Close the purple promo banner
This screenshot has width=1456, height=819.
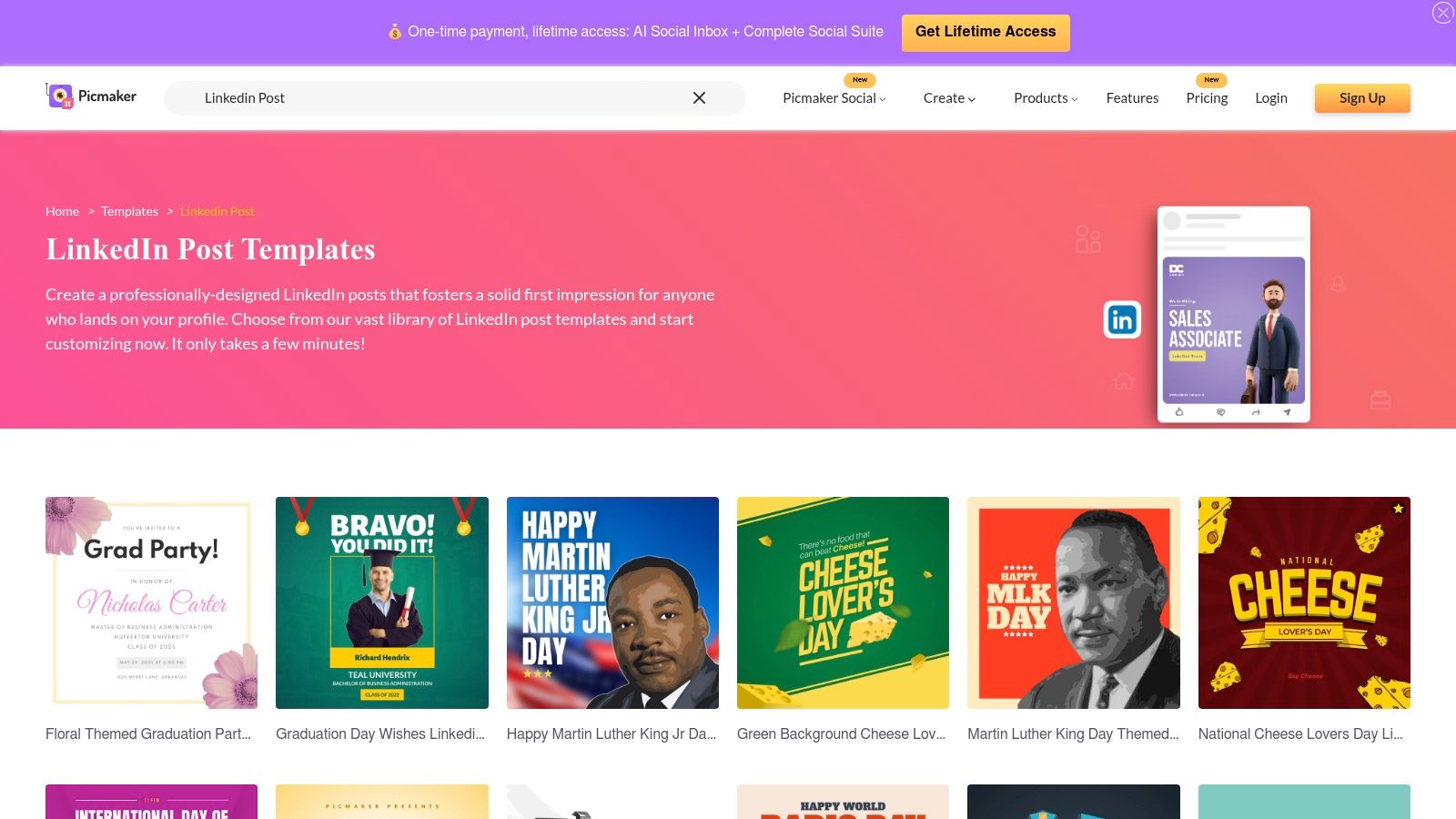click(1442, 13)
